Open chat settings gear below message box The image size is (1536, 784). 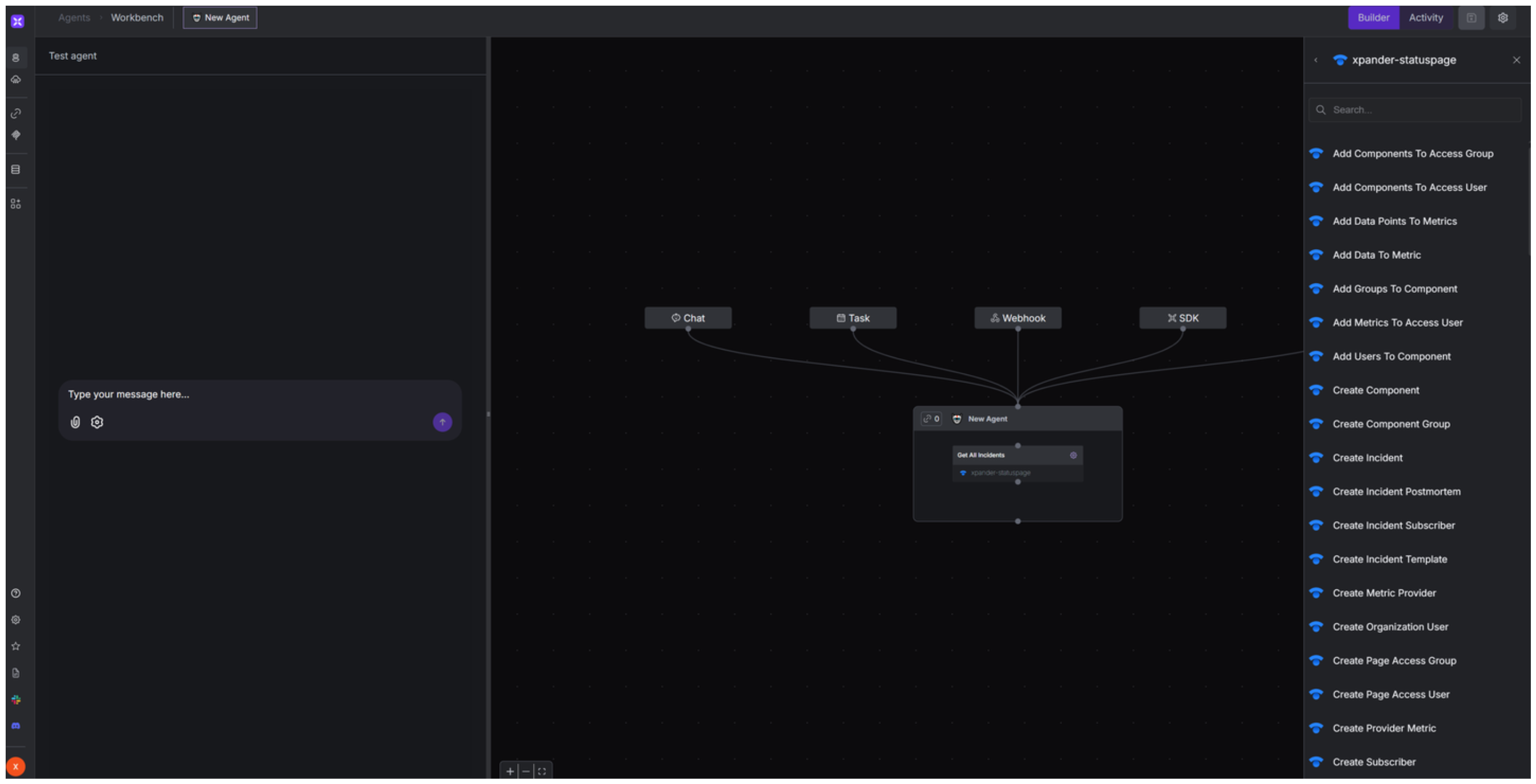pyautogui.click(x=97, y=422)
